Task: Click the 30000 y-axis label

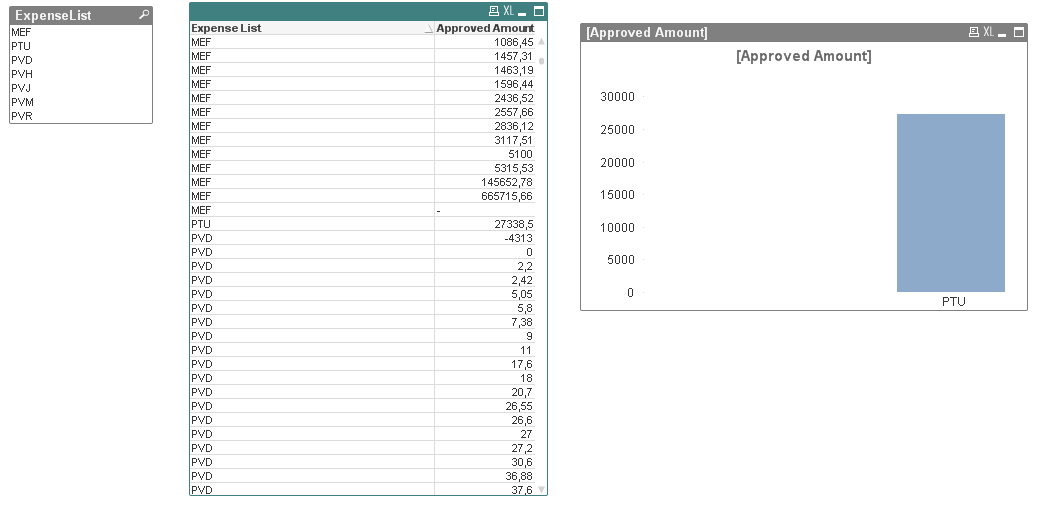Action: tap(617, 96)
